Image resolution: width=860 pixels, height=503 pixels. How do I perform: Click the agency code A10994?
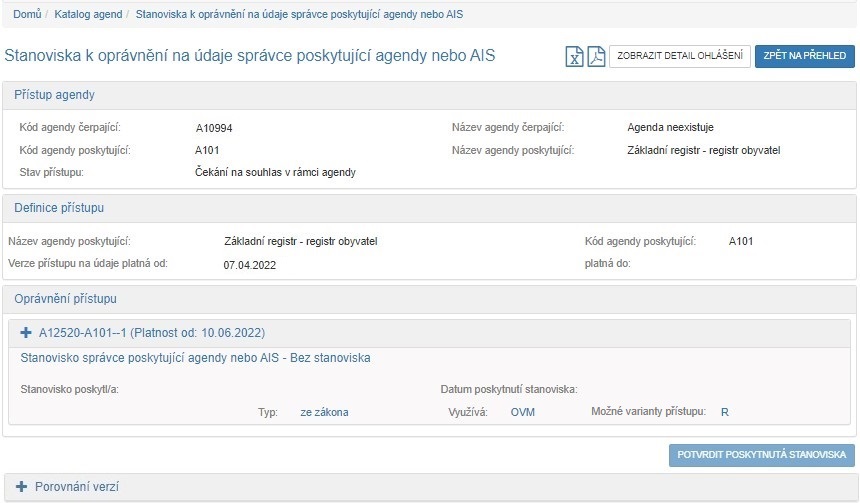(214, 128)
